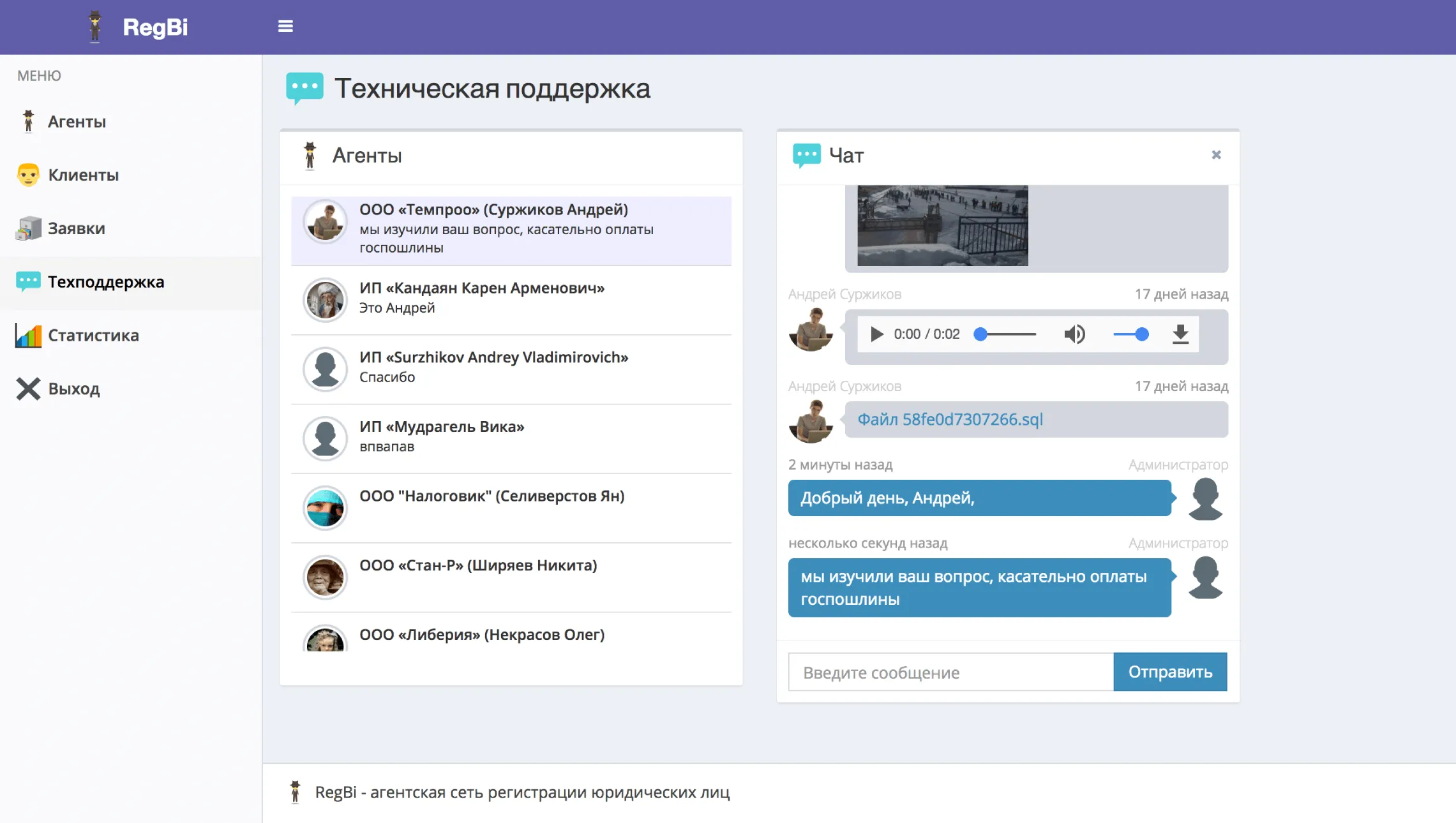Go to Клиенты in sidebar

[x=83, y=175]
